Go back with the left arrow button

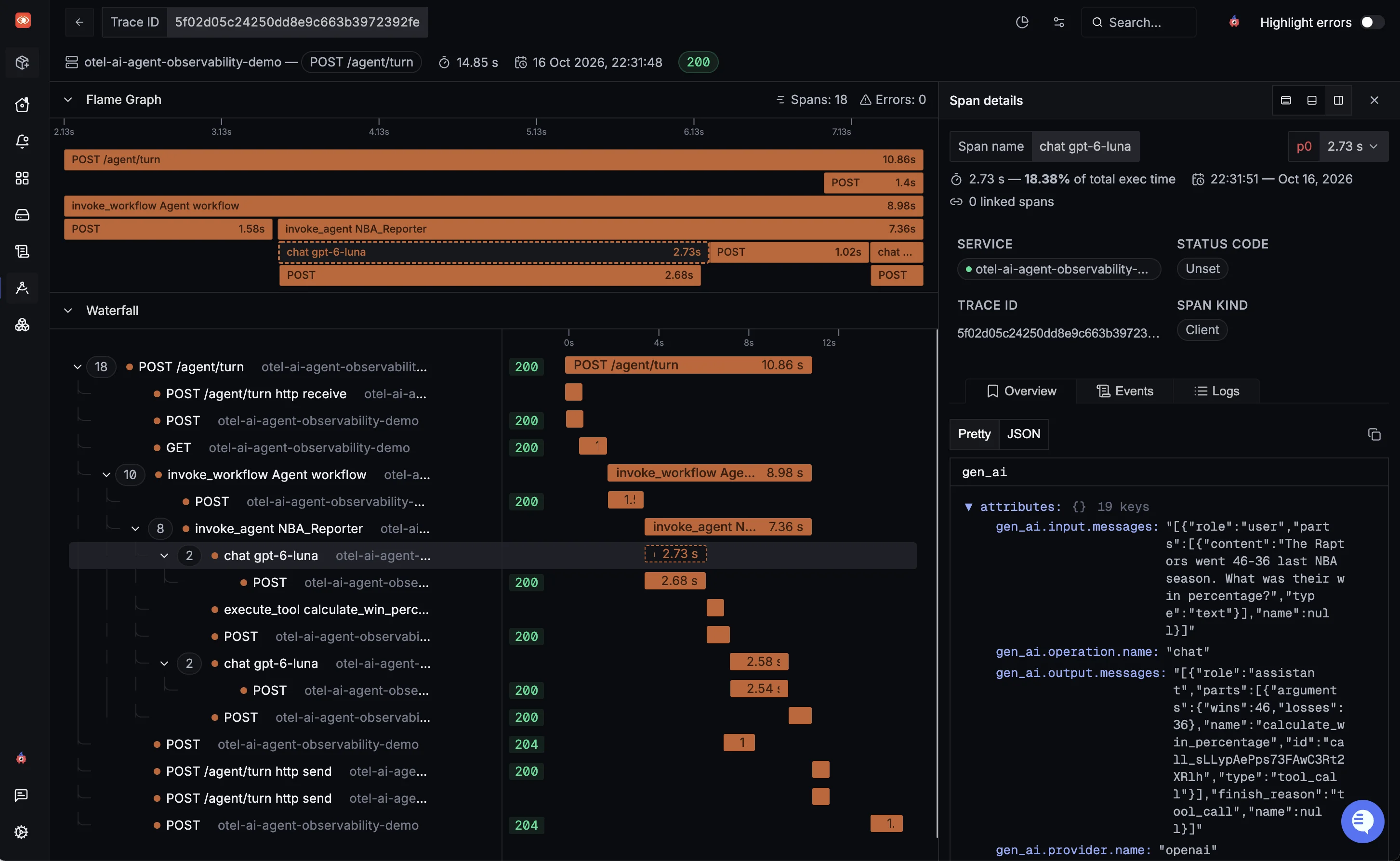[x=80, y=22]
